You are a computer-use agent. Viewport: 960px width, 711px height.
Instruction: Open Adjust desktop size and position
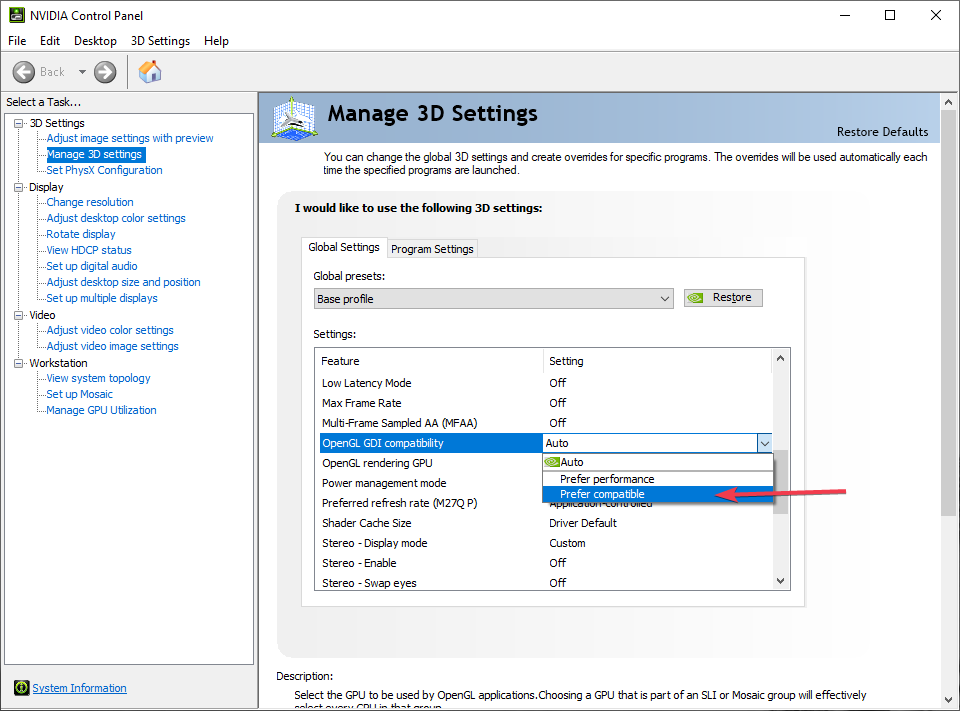124,282
